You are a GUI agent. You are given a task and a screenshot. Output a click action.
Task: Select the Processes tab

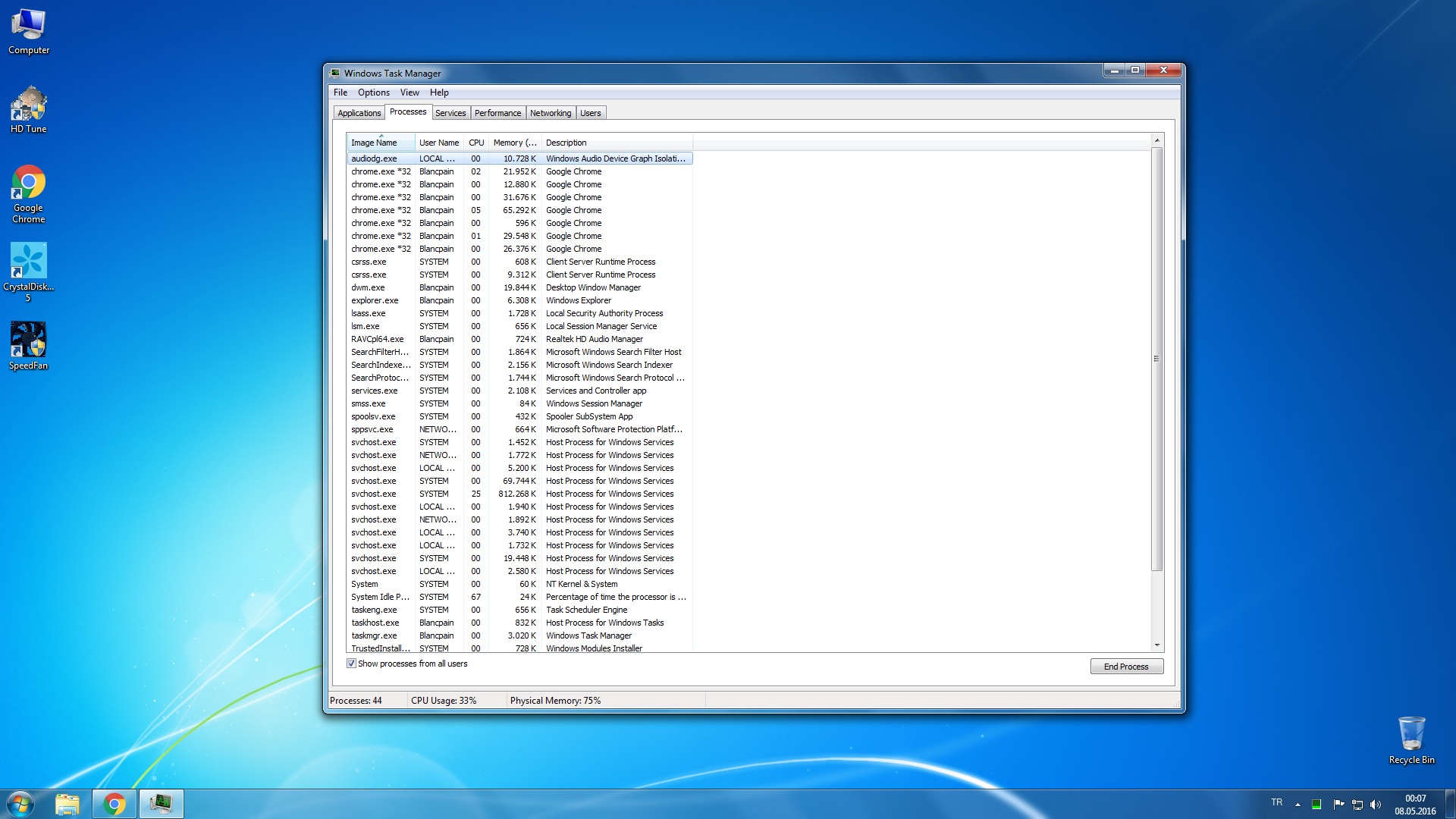click(x=408, y=111)
